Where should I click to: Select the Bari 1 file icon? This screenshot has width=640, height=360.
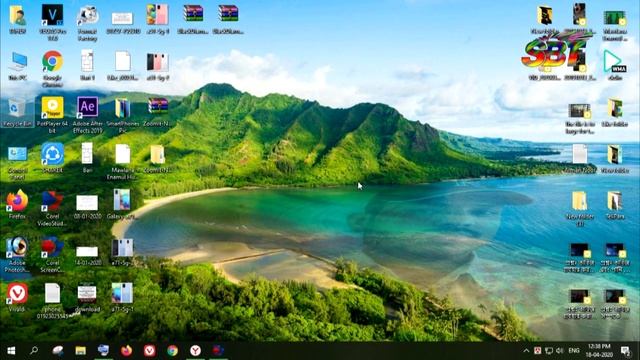(87, 65)
